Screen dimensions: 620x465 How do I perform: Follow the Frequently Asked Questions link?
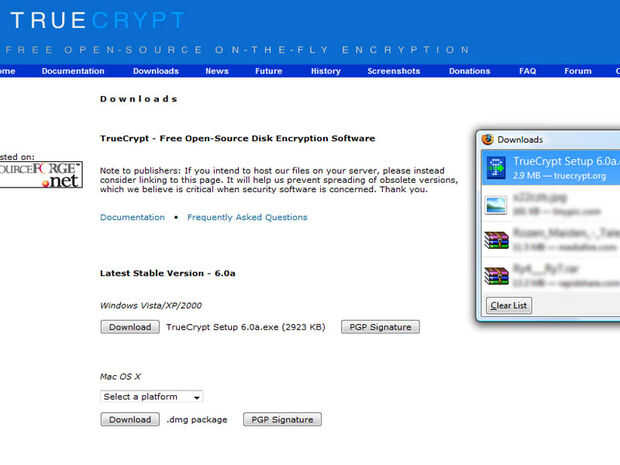[x=247, y=217]
